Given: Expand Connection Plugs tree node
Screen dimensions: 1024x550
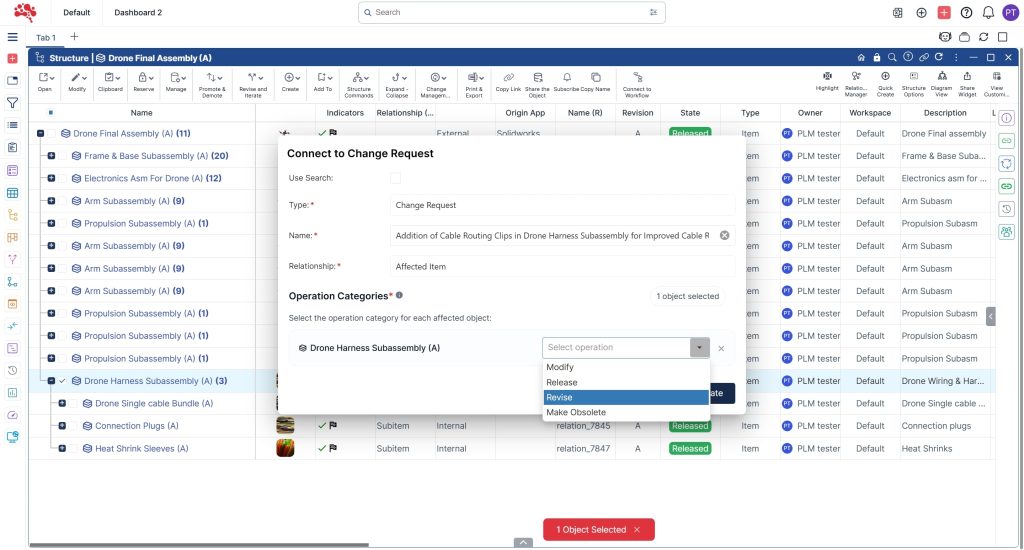Looking at the screenshot, I should (62, 426).
